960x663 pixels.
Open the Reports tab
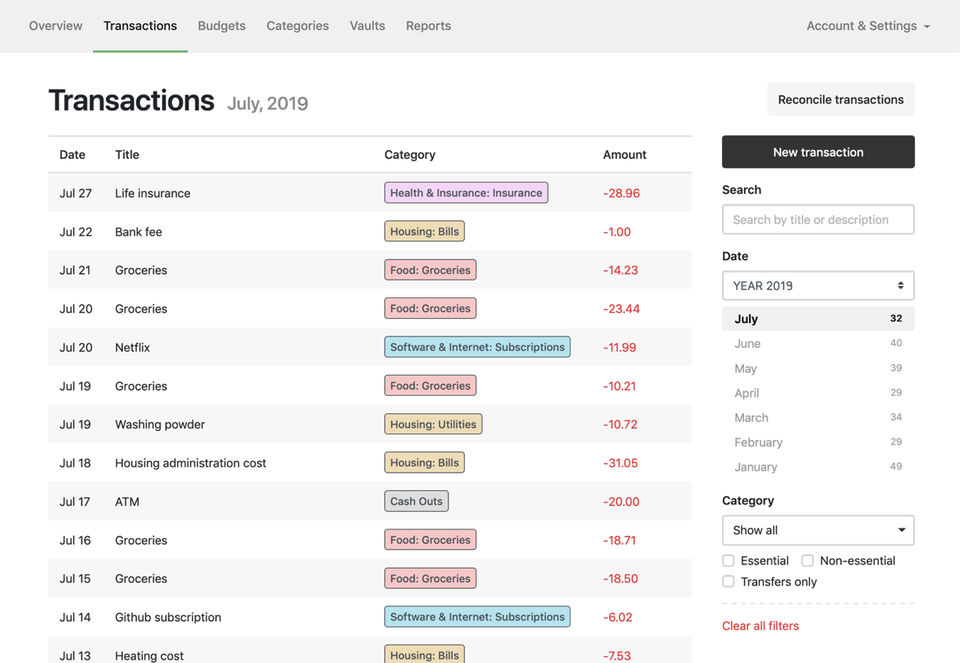point(429,26)
